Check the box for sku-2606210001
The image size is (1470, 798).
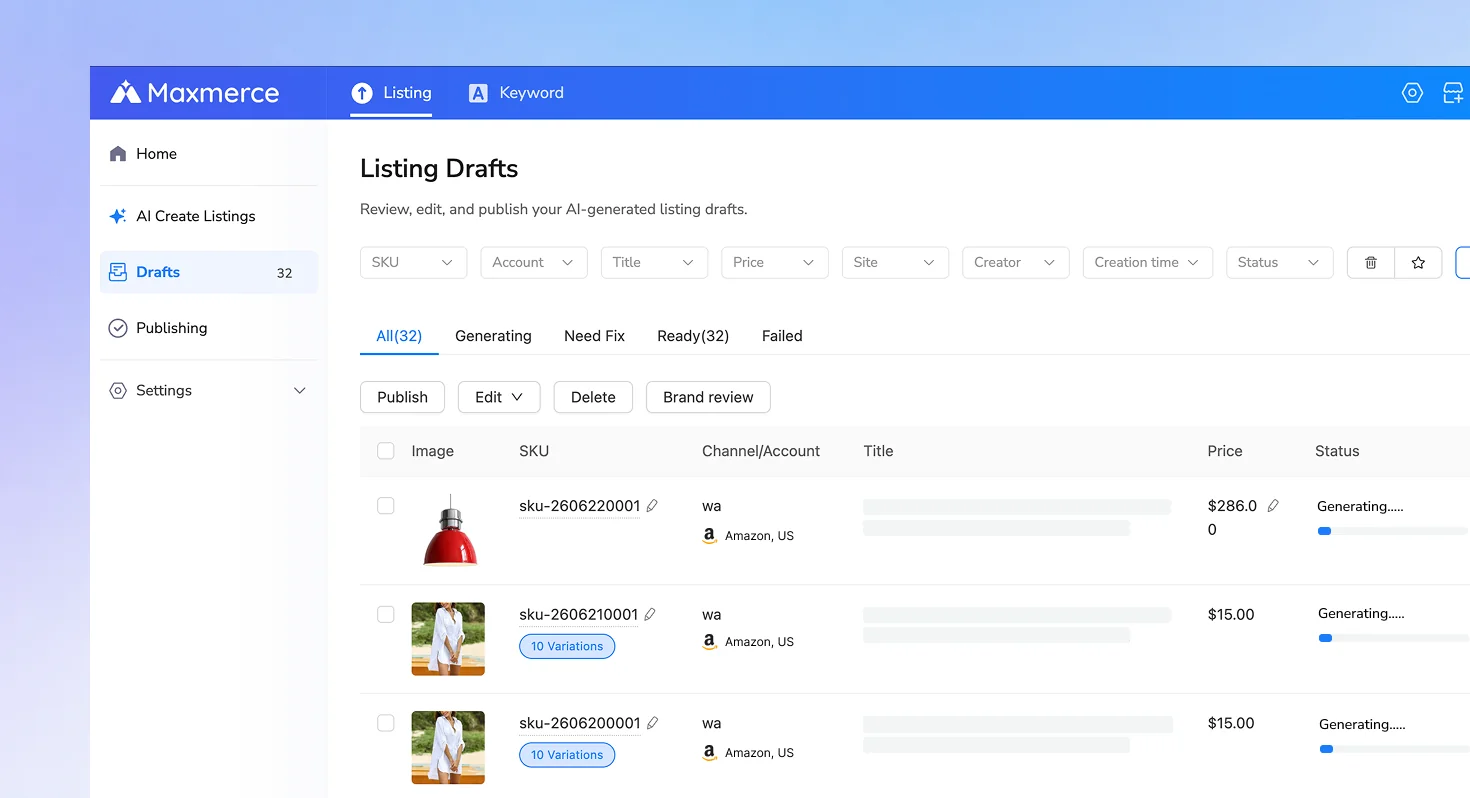tap(386, 614)
